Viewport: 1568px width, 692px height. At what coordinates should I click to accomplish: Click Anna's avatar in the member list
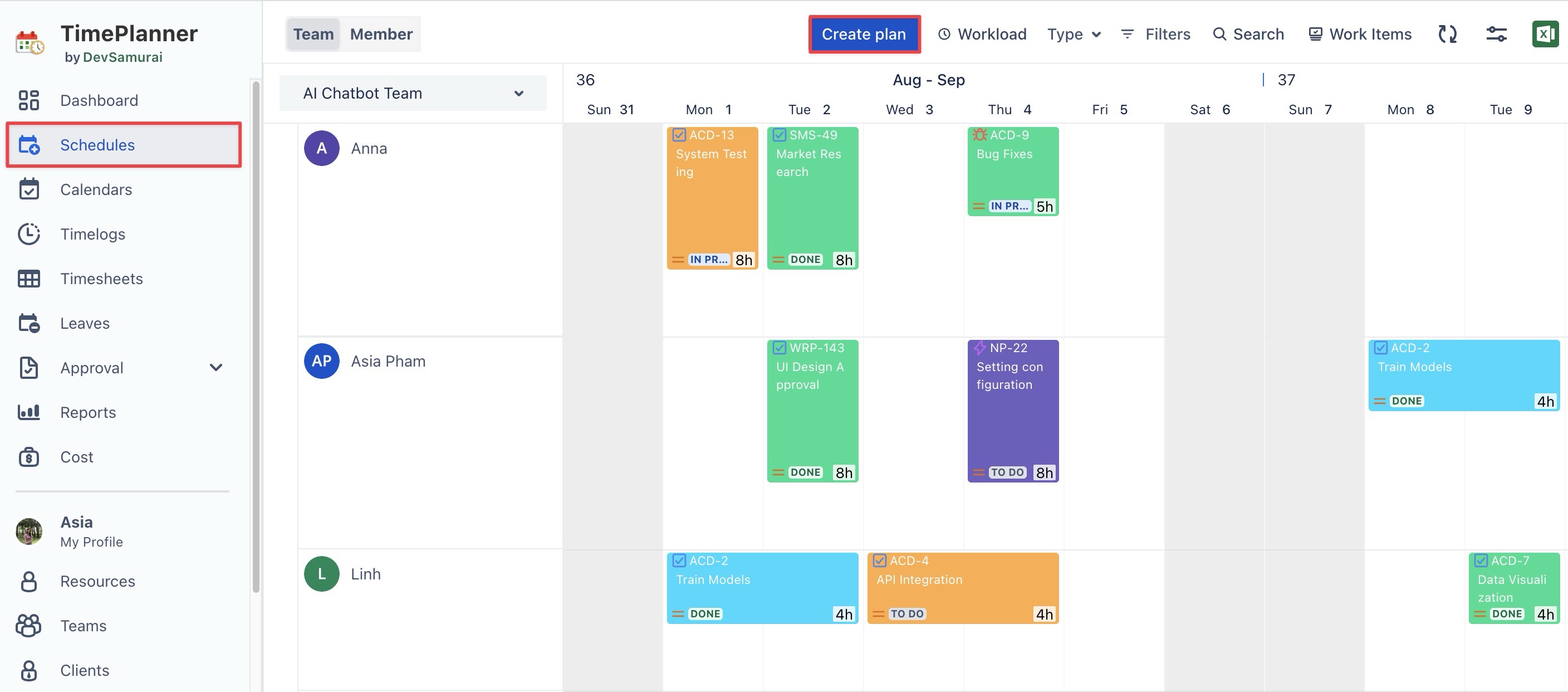tap(321, 148)
